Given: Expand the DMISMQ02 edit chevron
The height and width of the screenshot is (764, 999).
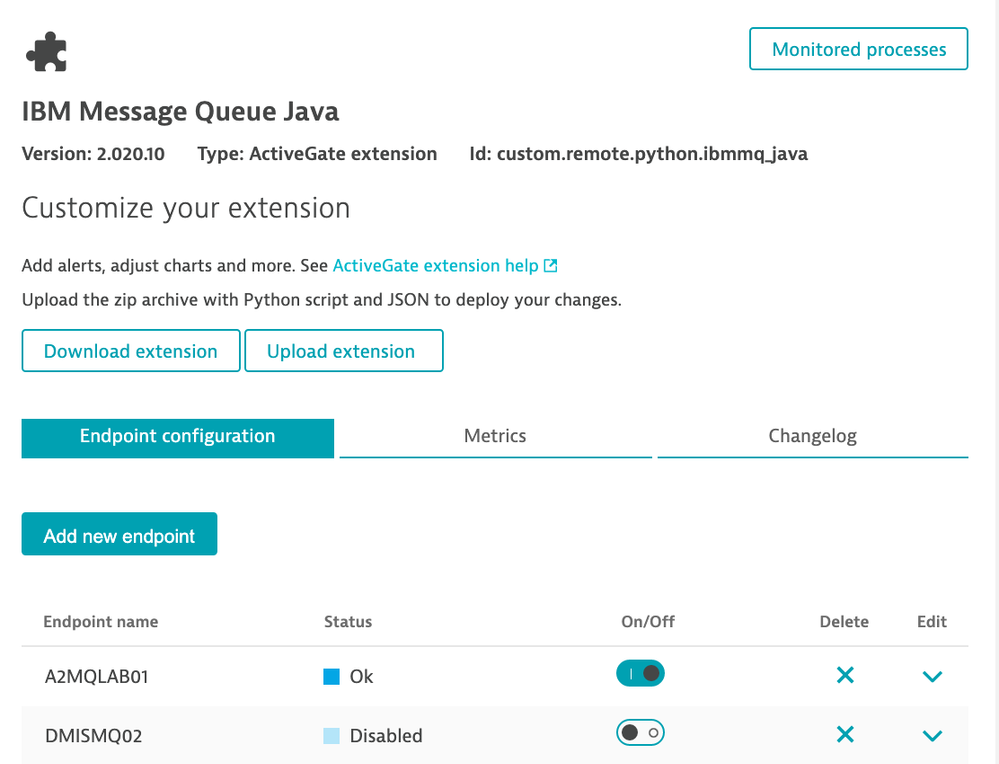Looking at the screenshot, I should coord(932,736).
